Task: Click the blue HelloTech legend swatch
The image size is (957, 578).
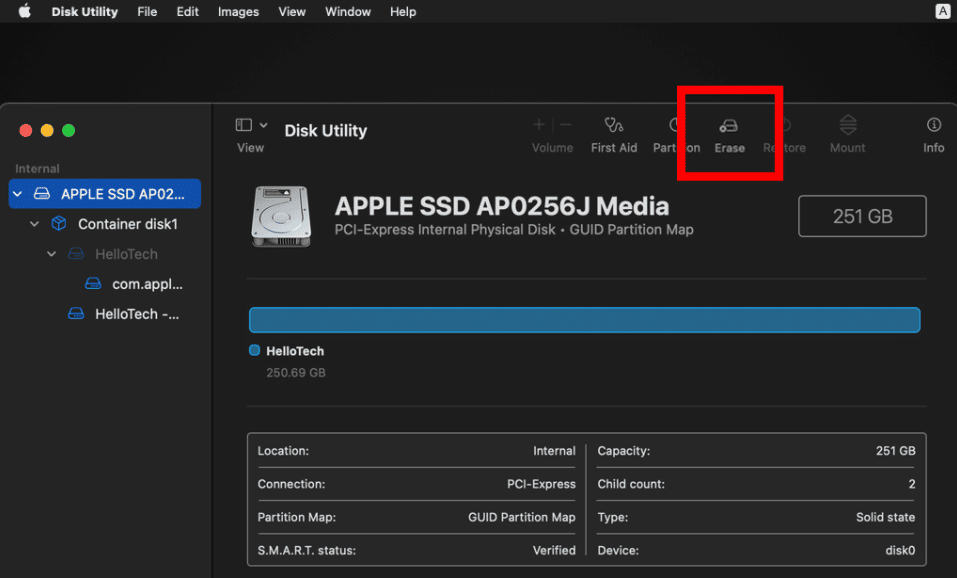Action: 255,350
